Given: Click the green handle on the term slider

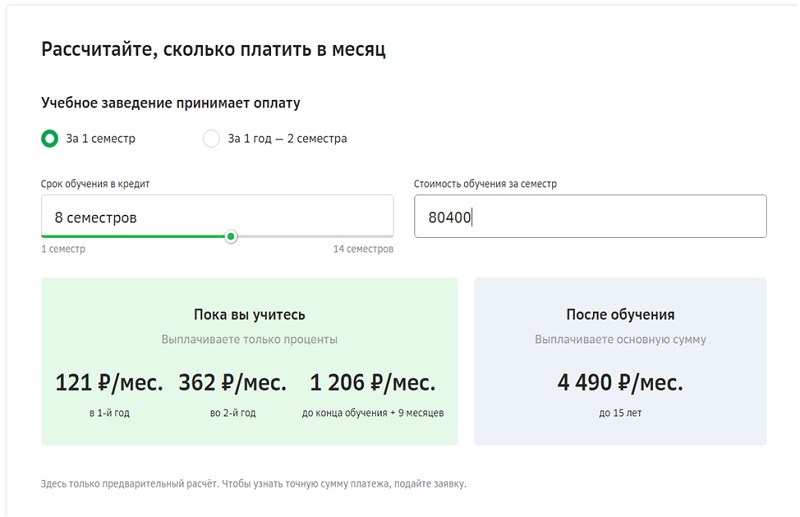Looking at the screenshot, I should click(x=231, y=237).
